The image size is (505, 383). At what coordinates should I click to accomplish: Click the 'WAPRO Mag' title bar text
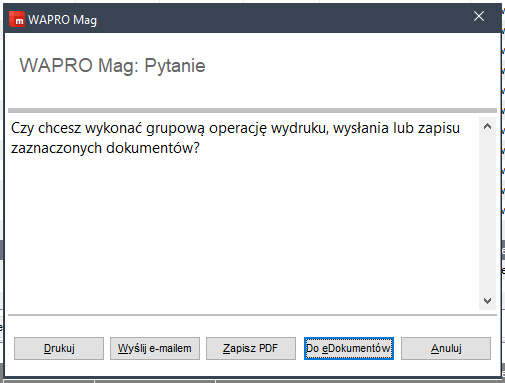(62, 20)
